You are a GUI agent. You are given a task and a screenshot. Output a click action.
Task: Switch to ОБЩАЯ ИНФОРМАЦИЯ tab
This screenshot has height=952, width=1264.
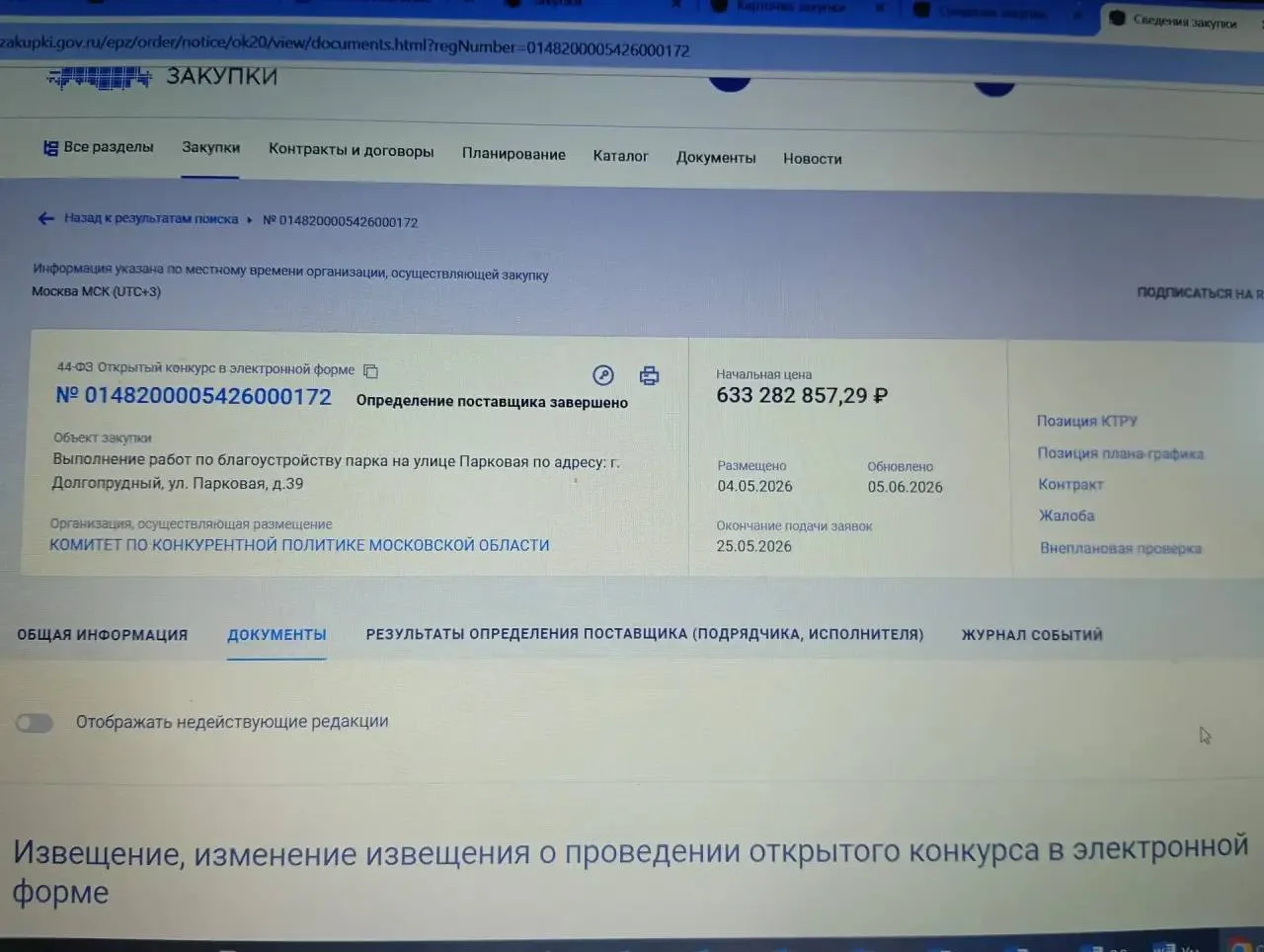point(102,635)
